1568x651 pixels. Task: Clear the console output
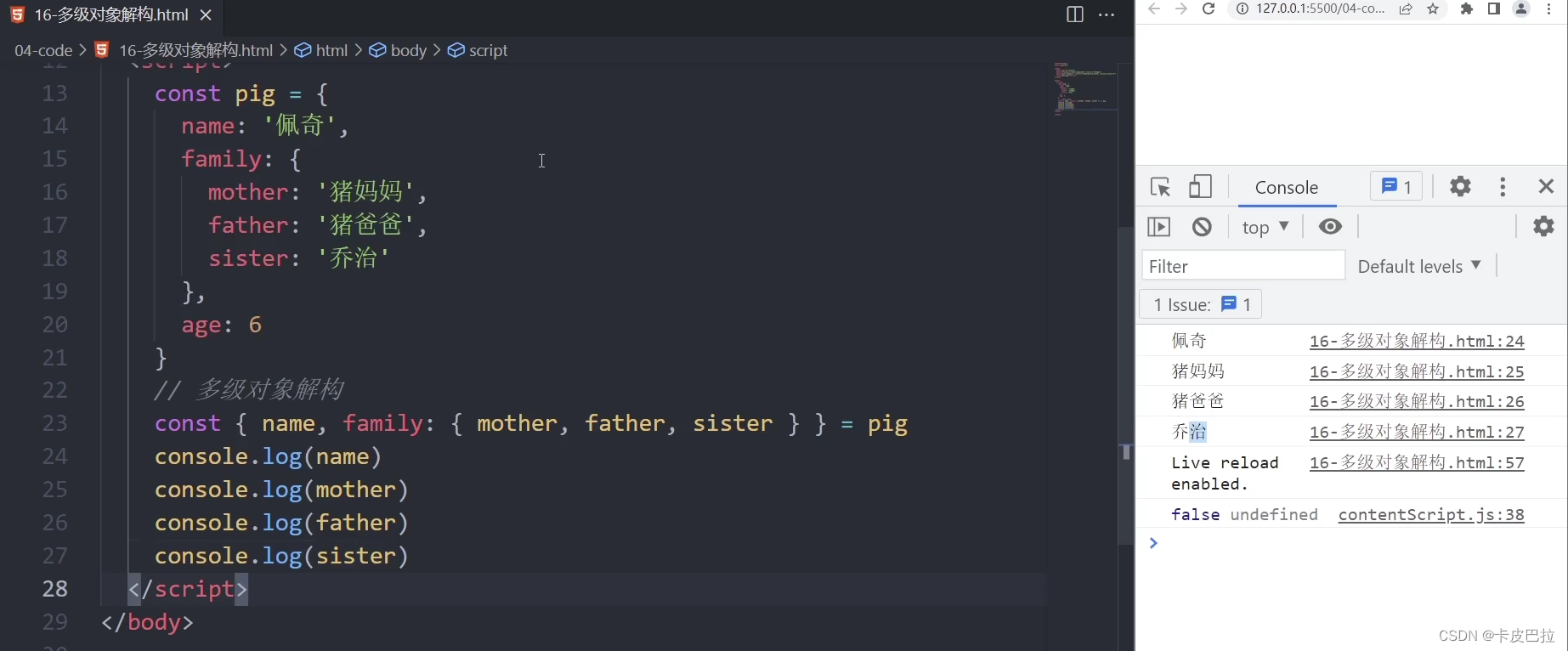point(1202,227)
